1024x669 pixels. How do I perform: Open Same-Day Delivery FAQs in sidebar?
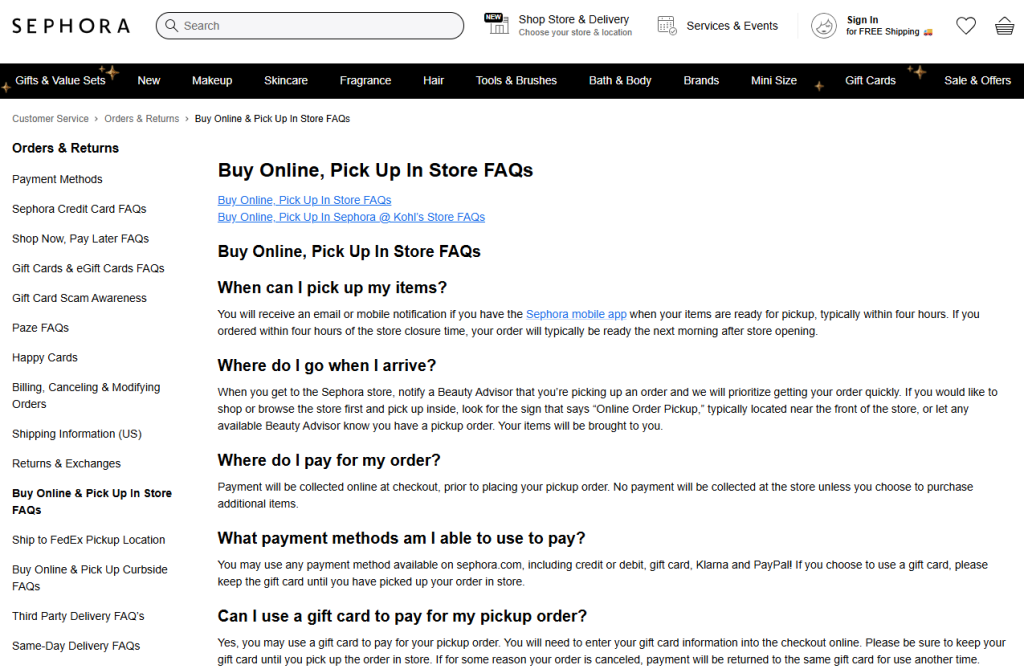(x=75, y=645)
